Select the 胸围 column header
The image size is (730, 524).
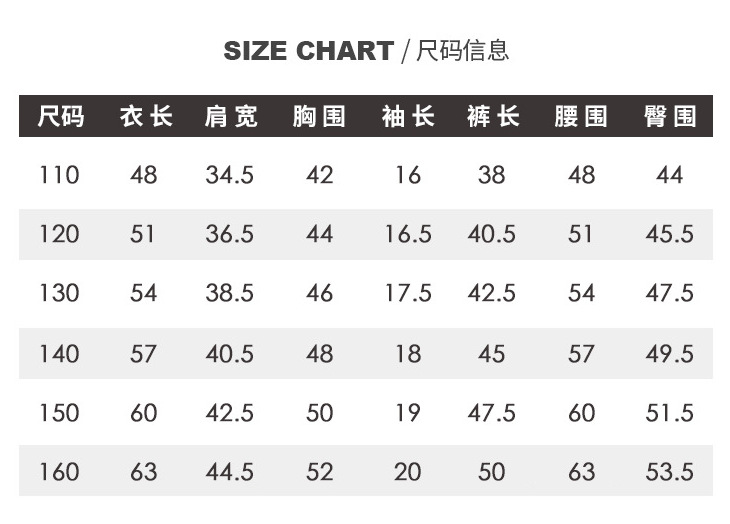(319, 116)
